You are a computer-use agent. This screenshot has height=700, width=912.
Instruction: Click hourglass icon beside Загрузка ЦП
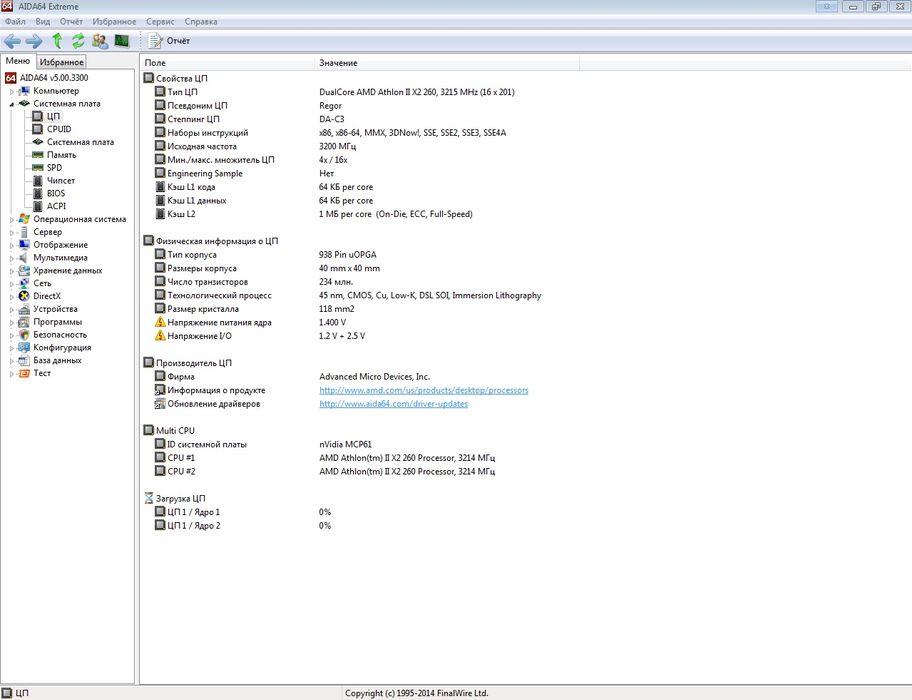tap(149, 498)
